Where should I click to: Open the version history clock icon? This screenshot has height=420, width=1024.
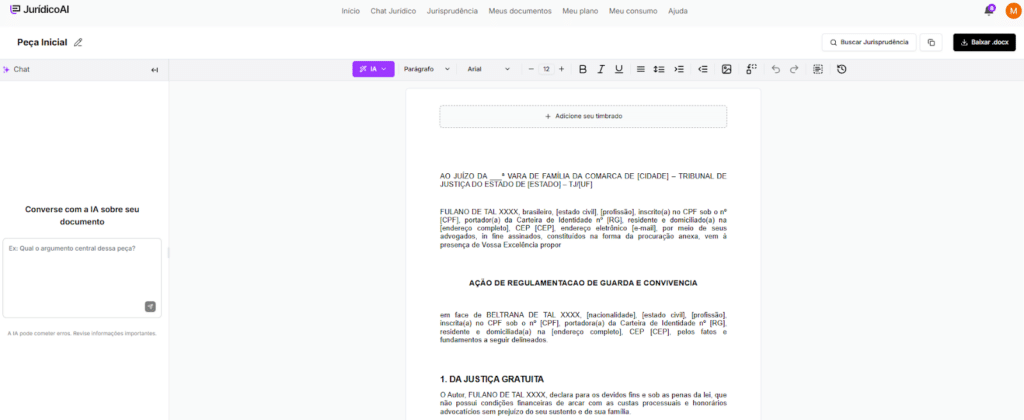(x=841, y=69)
